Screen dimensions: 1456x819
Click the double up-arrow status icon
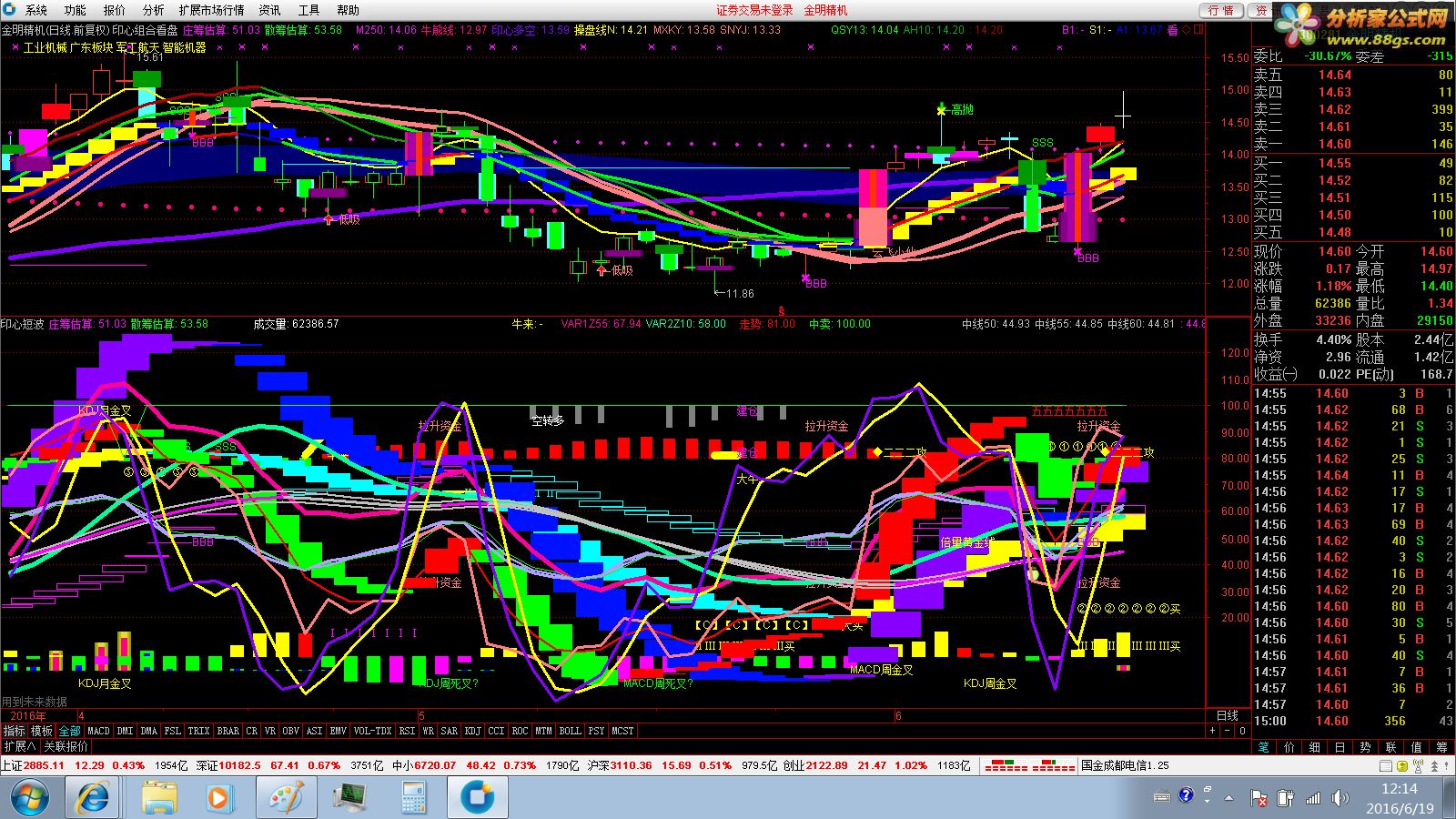tap(1434, 765)
